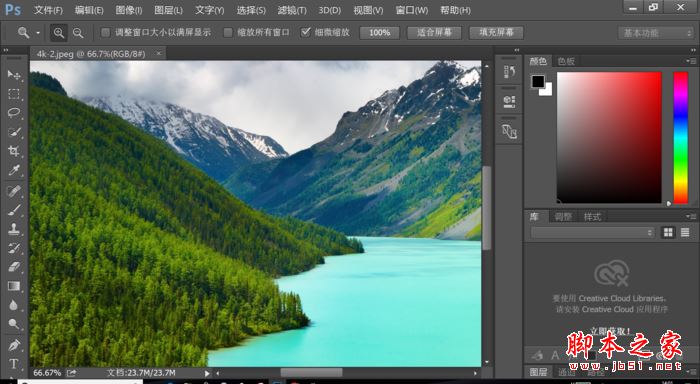Switch to the 样式 tab
This screenshot has height=384, width=700.
click(592, 217)
